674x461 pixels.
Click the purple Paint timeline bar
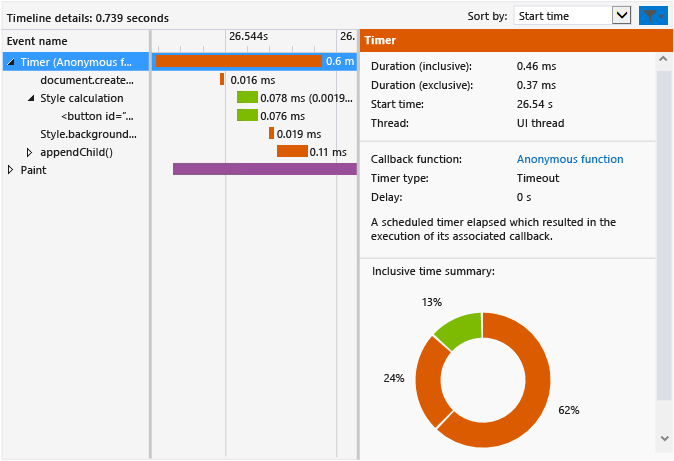tap(264, 169)
